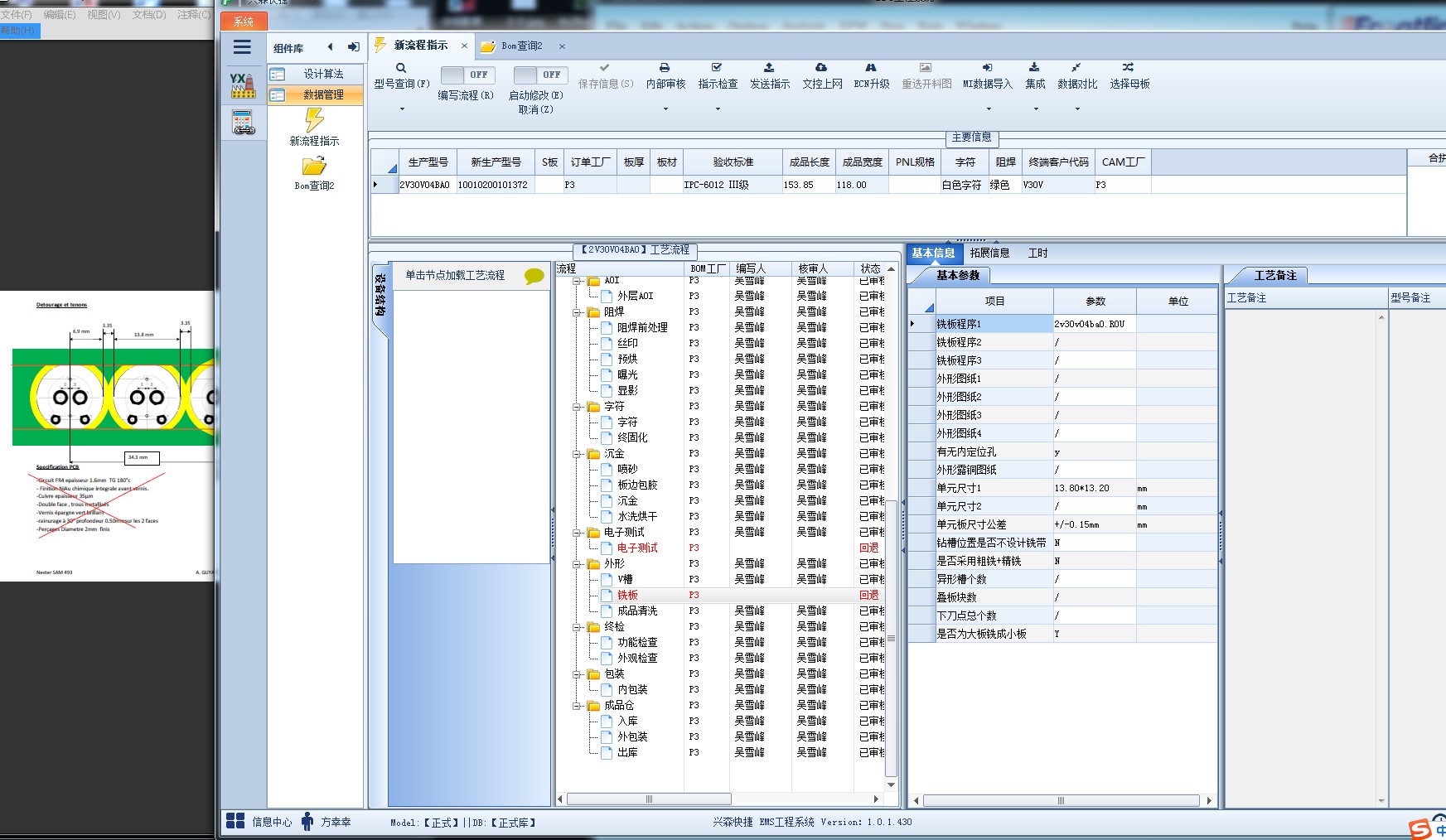The height and width of the screenshot is (840, 1446).
Task: Select the 阻焊前处理 tree node
Action: (642, 328)
